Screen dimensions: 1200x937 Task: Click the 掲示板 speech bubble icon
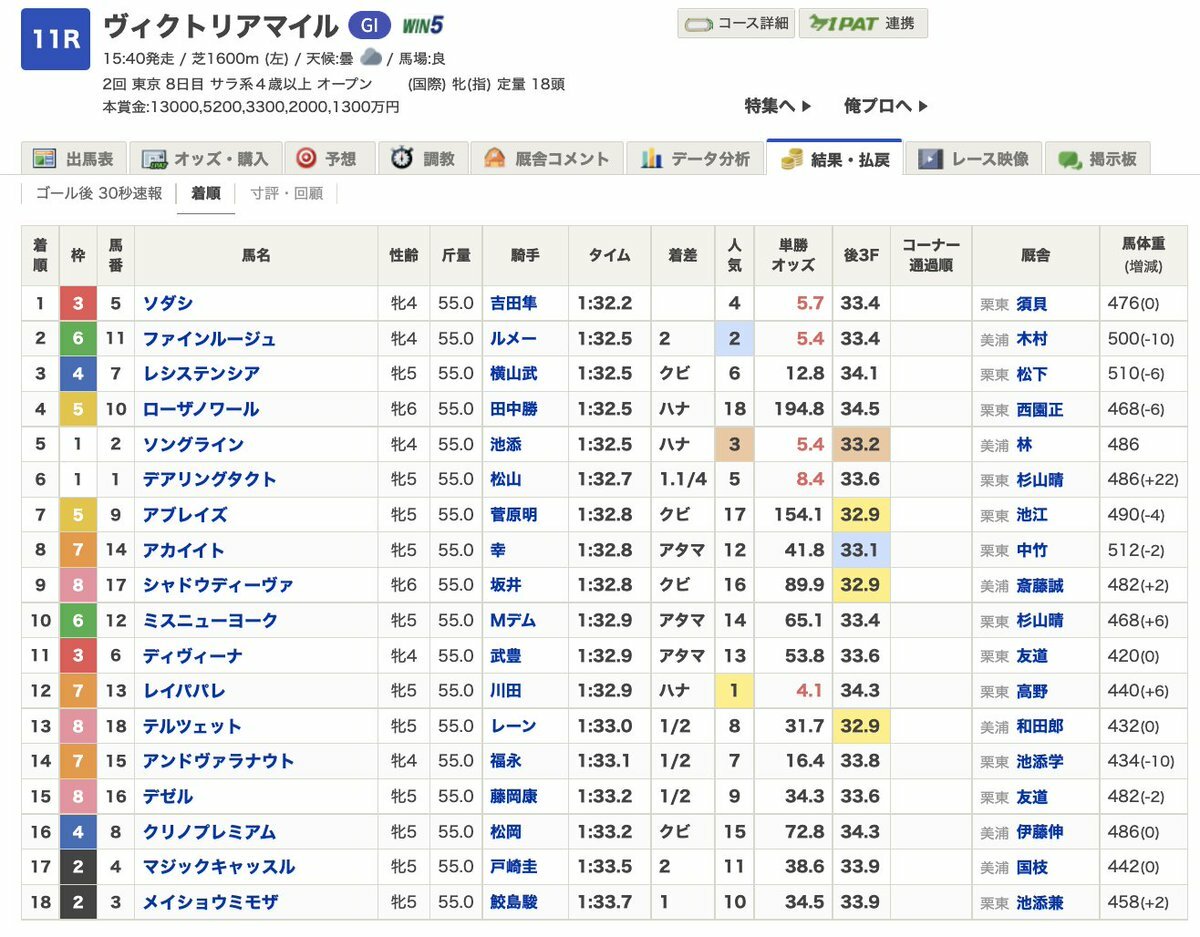(x=1069, y=158)
